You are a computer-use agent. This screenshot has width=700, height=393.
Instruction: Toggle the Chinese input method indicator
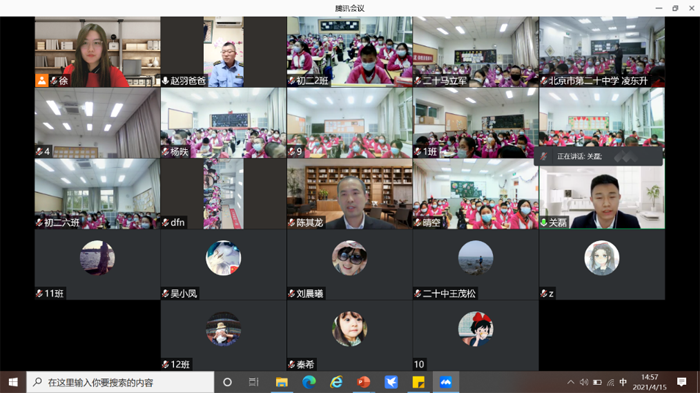623,382
